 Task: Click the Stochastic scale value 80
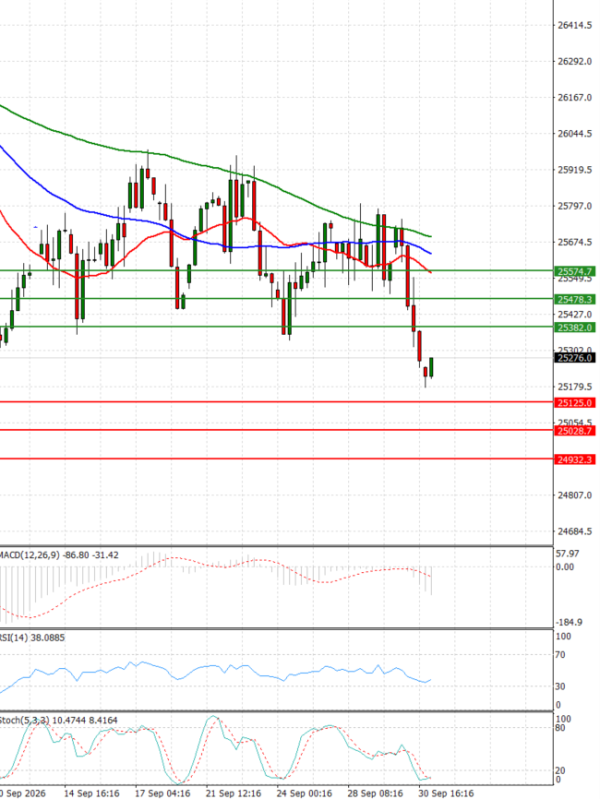560,728
